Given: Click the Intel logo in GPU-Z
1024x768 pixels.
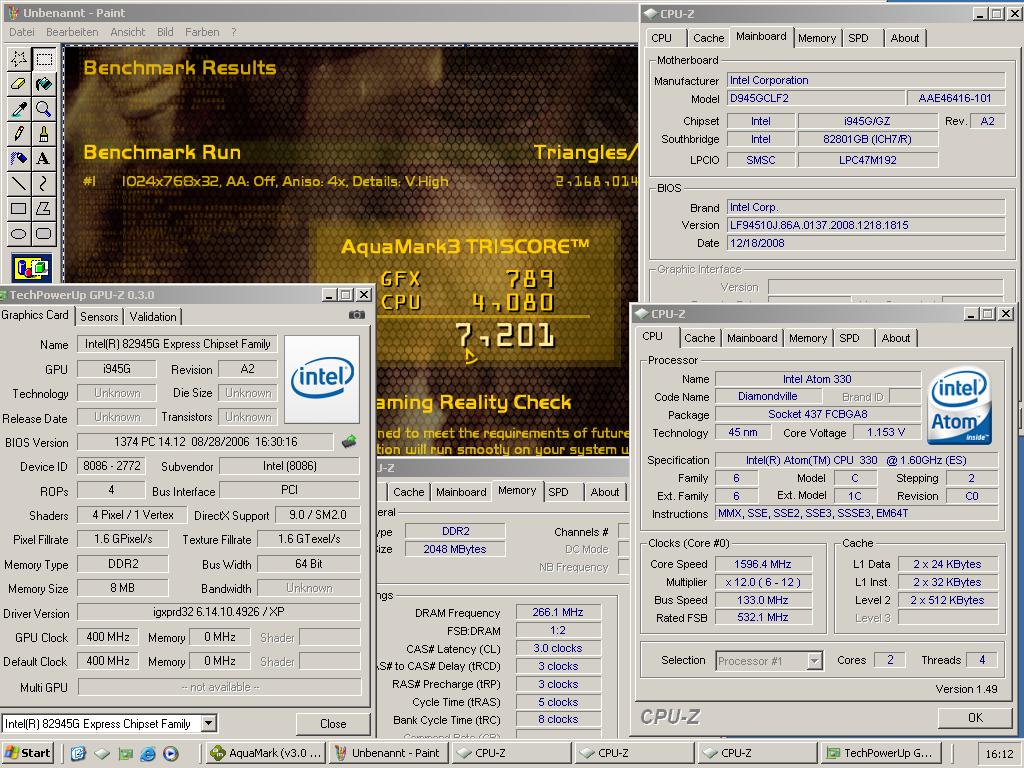Looking at the screenshot, I should [322, 379].
